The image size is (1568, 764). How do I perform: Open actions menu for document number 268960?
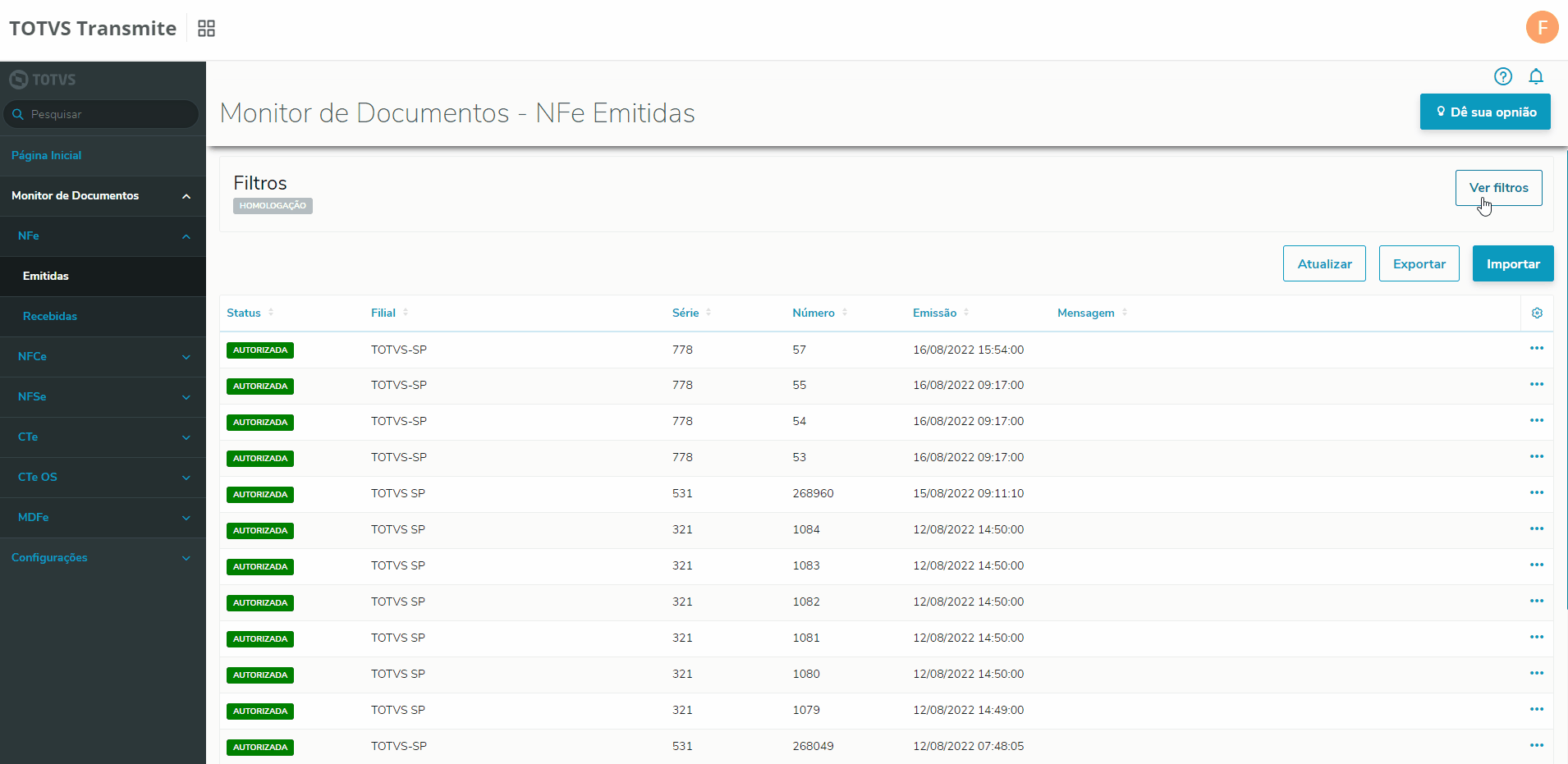coord(1536,493)
